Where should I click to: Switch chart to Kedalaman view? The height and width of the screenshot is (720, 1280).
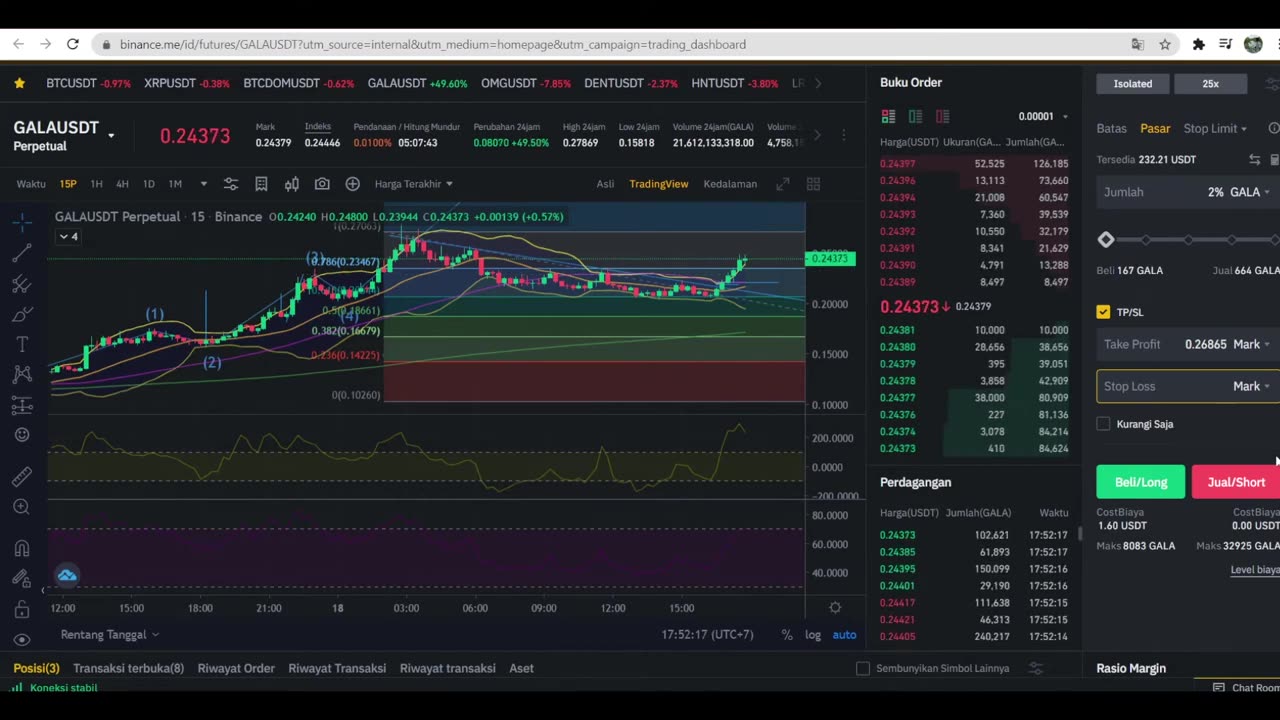(730, 184)
